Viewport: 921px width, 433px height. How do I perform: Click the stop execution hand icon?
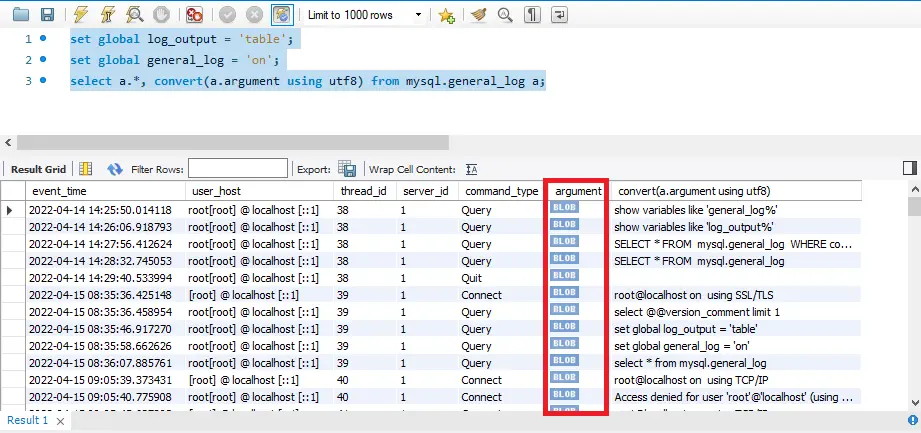tap(161, 15)
